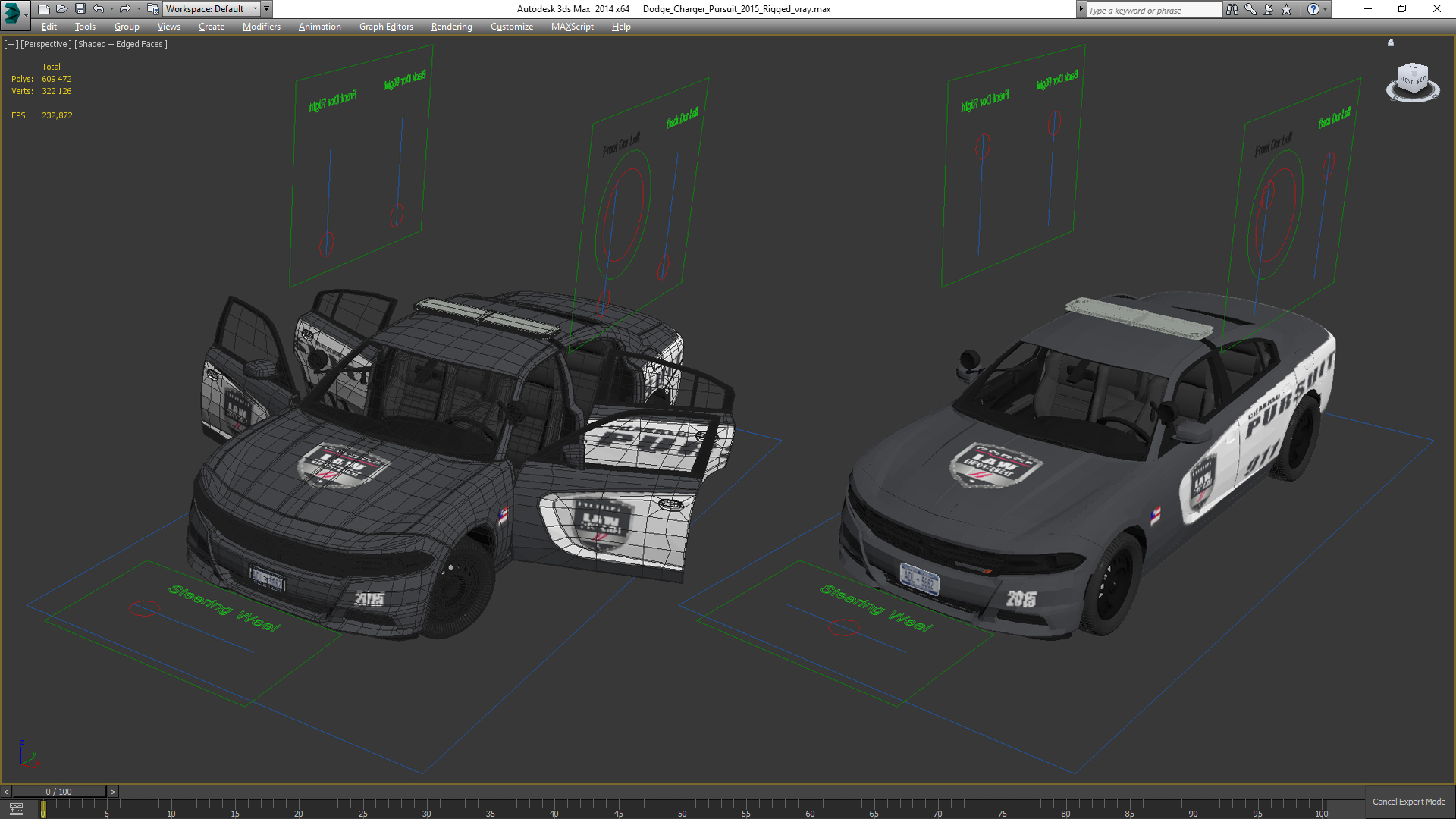The image size is (1456, 819).
Task: Click the Cancel Expert Mode button
Action: click(1408, 802)
